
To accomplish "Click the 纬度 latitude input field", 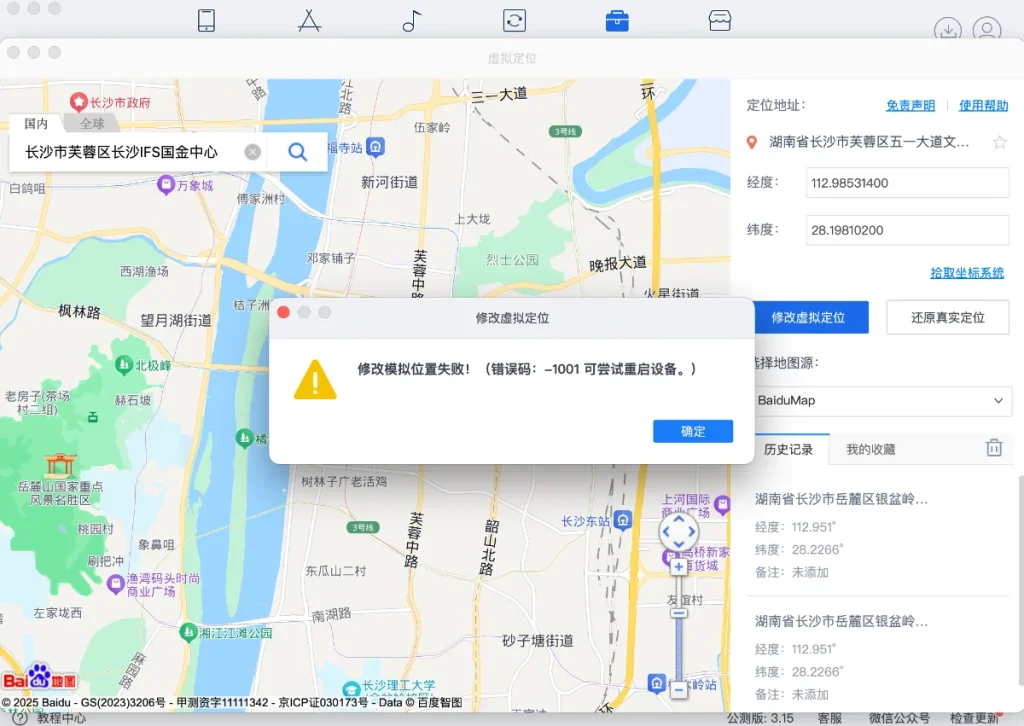I will coord(908,230).
